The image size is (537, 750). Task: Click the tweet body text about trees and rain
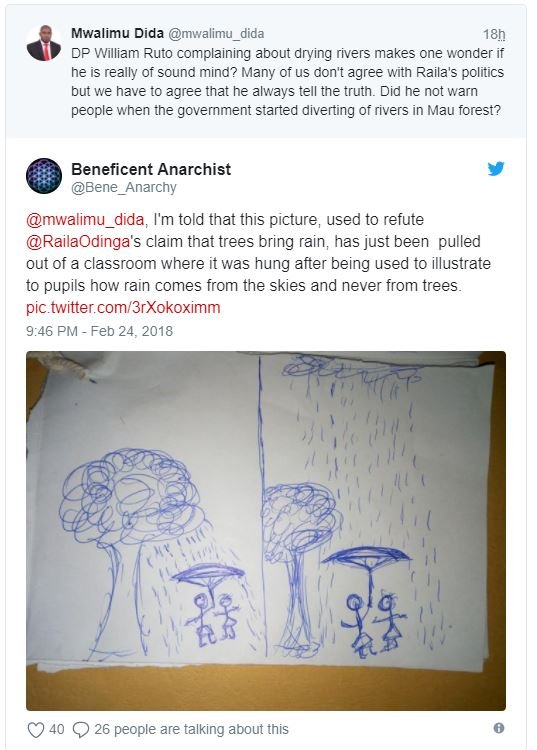[x=258, y=253]
